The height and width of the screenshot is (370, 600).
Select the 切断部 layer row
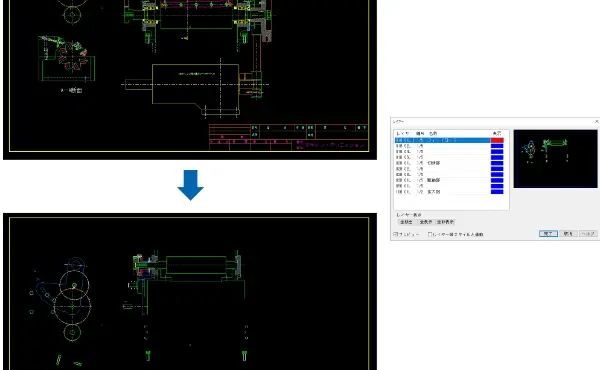click(443, 163)
